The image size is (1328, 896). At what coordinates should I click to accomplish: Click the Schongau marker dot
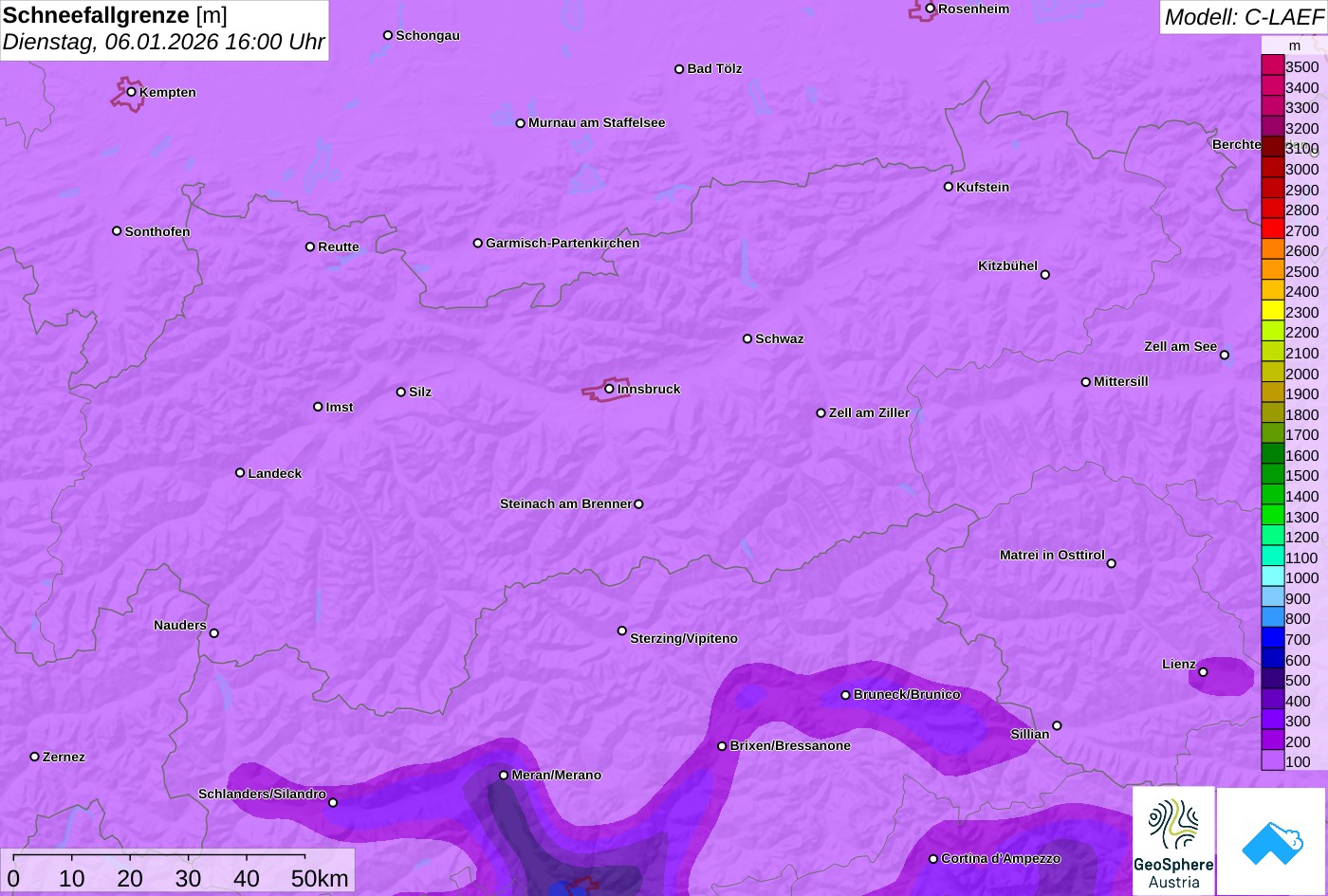click(x=388, y=35)
